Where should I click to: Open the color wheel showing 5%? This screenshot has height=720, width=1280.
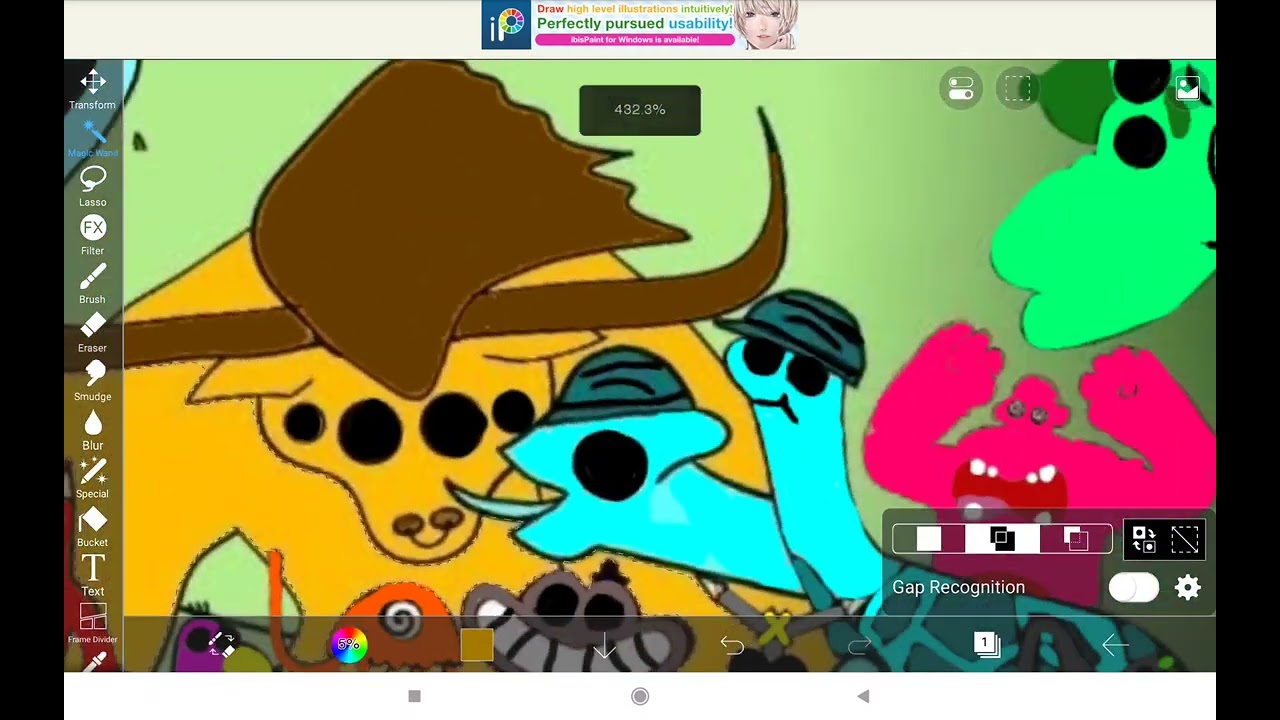[x=348, y=645]
